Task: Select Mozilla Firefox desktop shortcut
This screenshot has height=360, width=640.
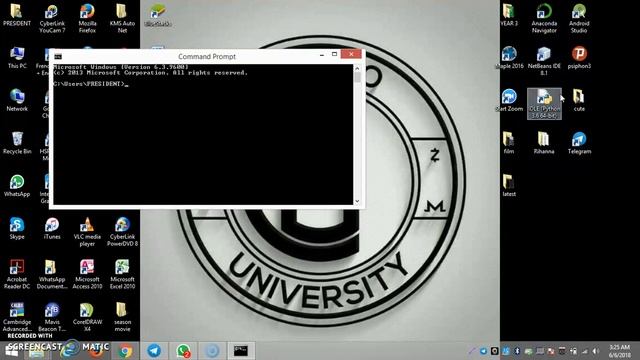Action: [87, 18]
